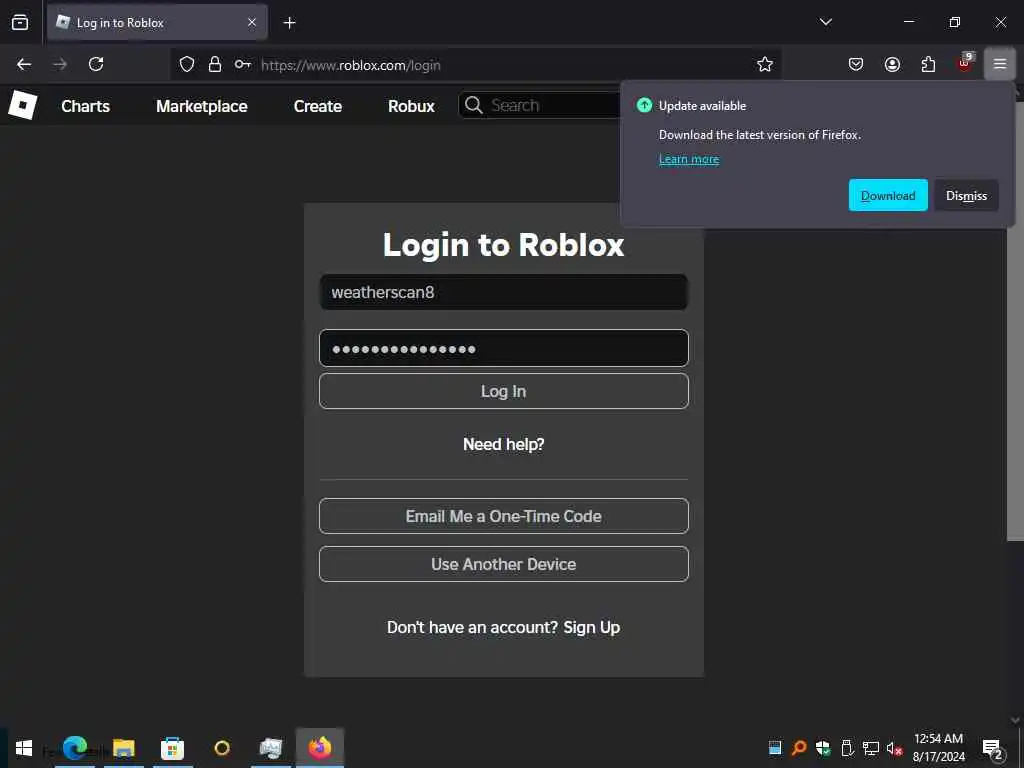
Task: Bookmark this page with star icon
Action: click(x=765, y=64)
